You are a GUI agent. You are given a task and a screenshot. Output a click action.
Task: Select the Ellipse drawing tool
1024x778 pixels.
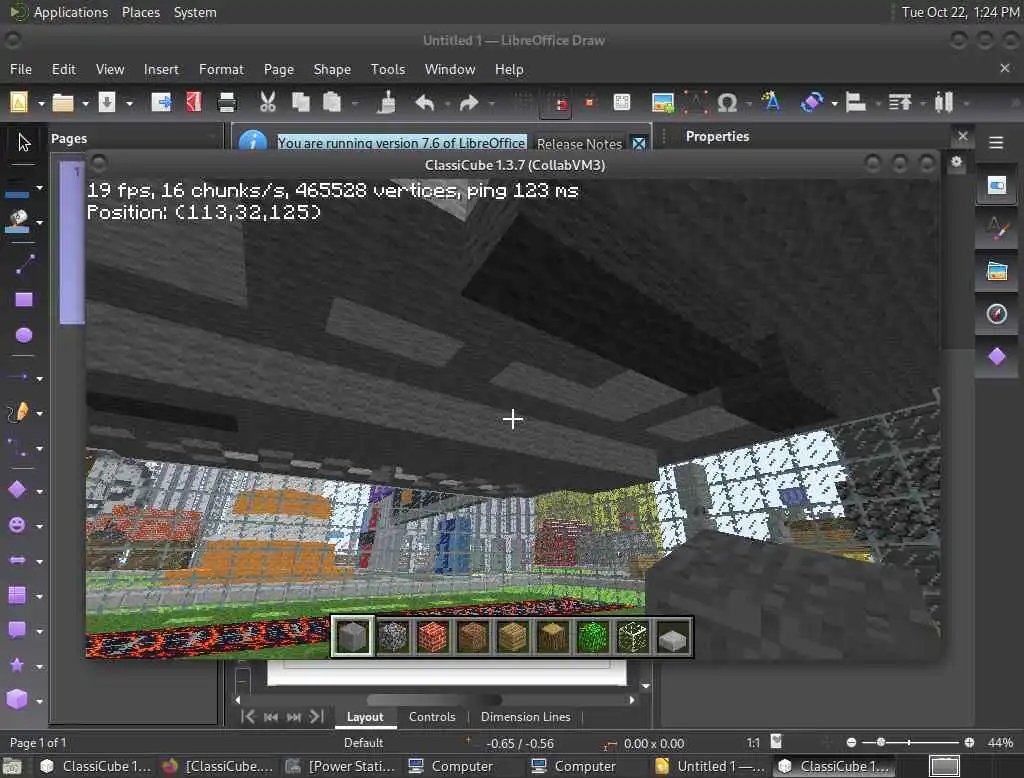pos(24,335)
